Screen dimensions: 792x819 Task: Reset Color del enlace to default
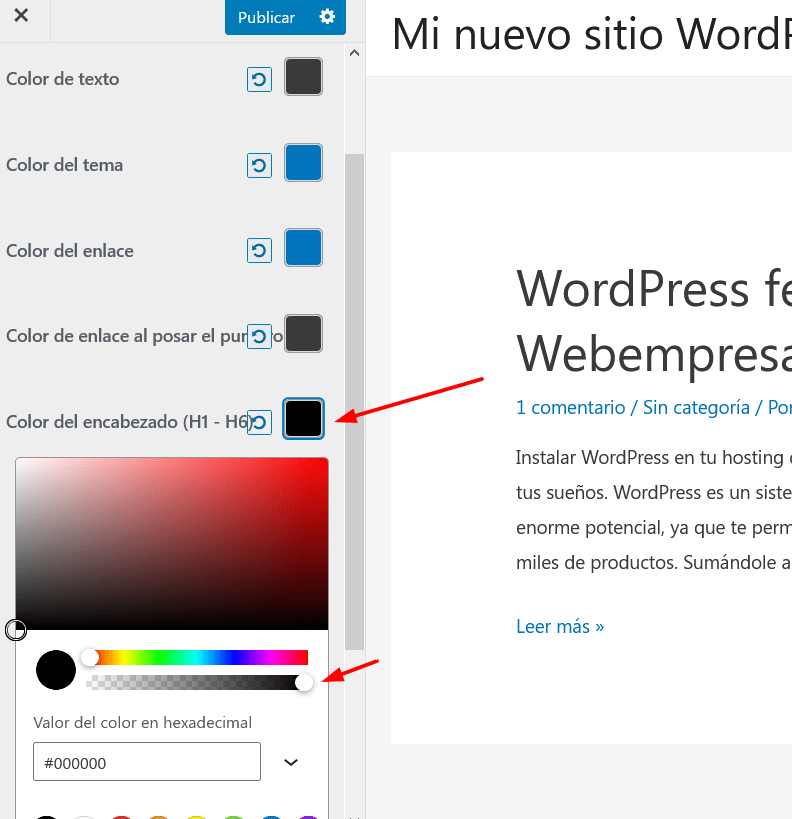click(x=259, y=251)
